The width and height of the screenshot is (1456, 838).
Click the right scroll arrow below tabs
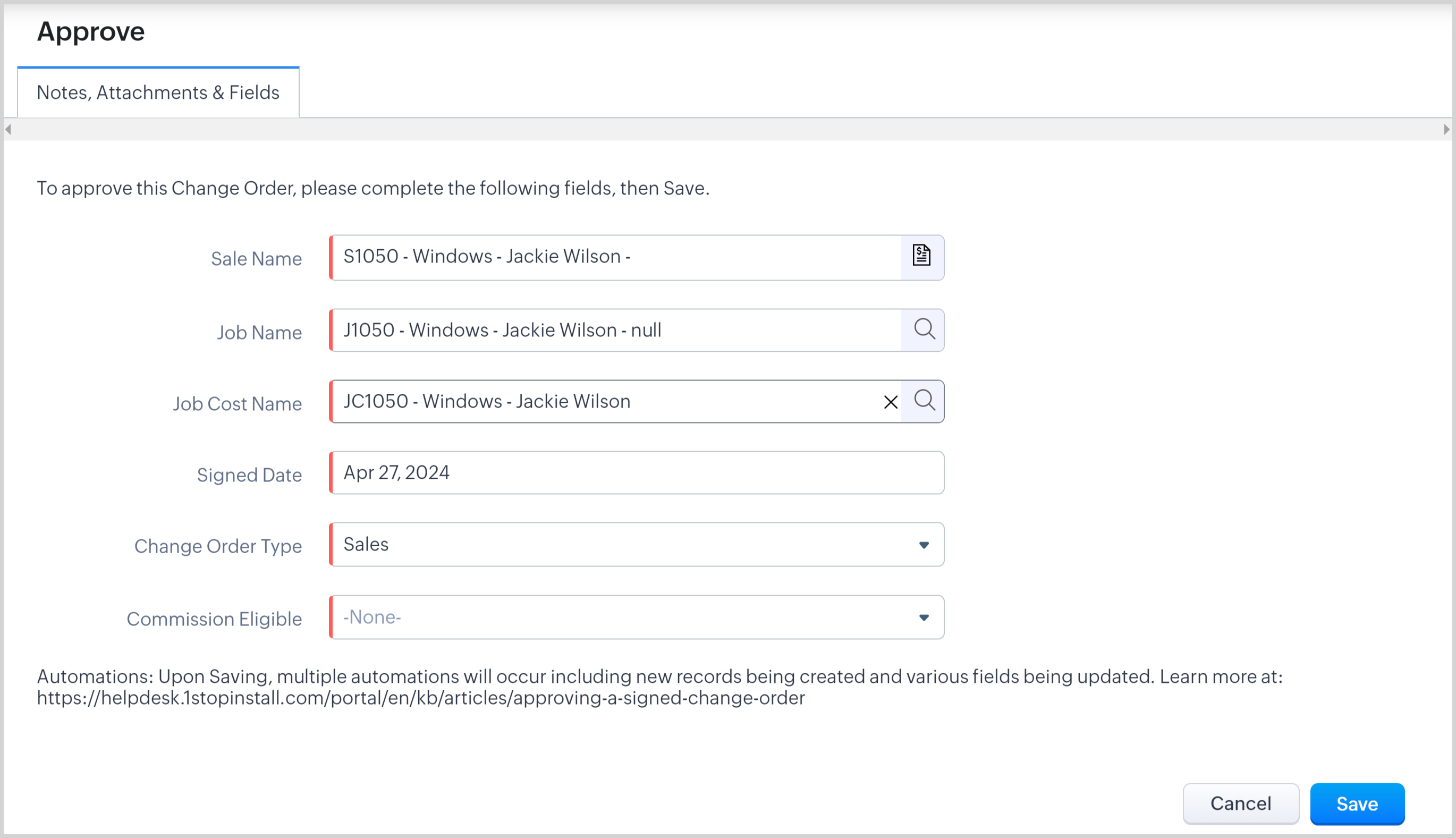click(x=1447, y=130)
